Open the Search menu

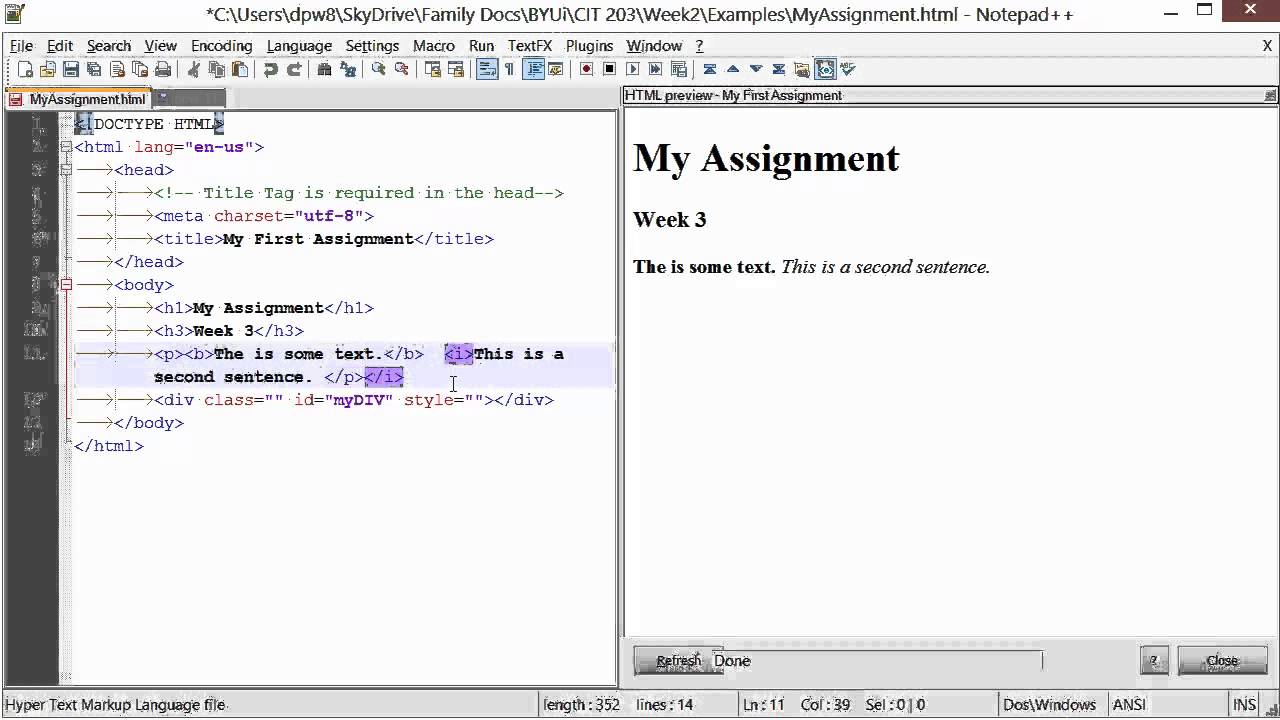tap(109, 46)
